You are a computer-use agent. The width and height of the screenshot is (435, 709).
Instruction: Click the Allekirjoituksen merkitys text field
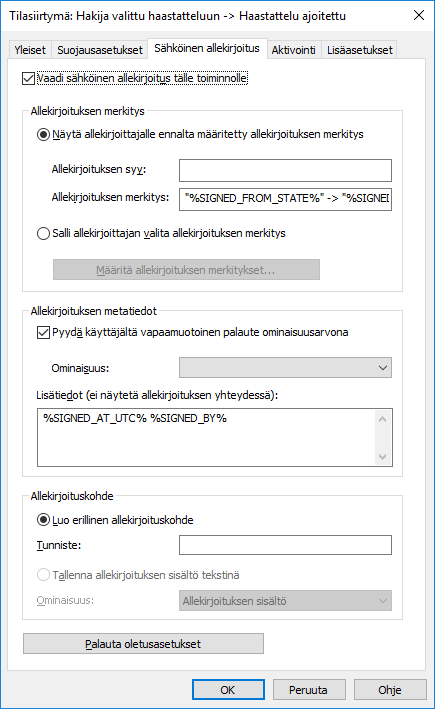[285, 199]
